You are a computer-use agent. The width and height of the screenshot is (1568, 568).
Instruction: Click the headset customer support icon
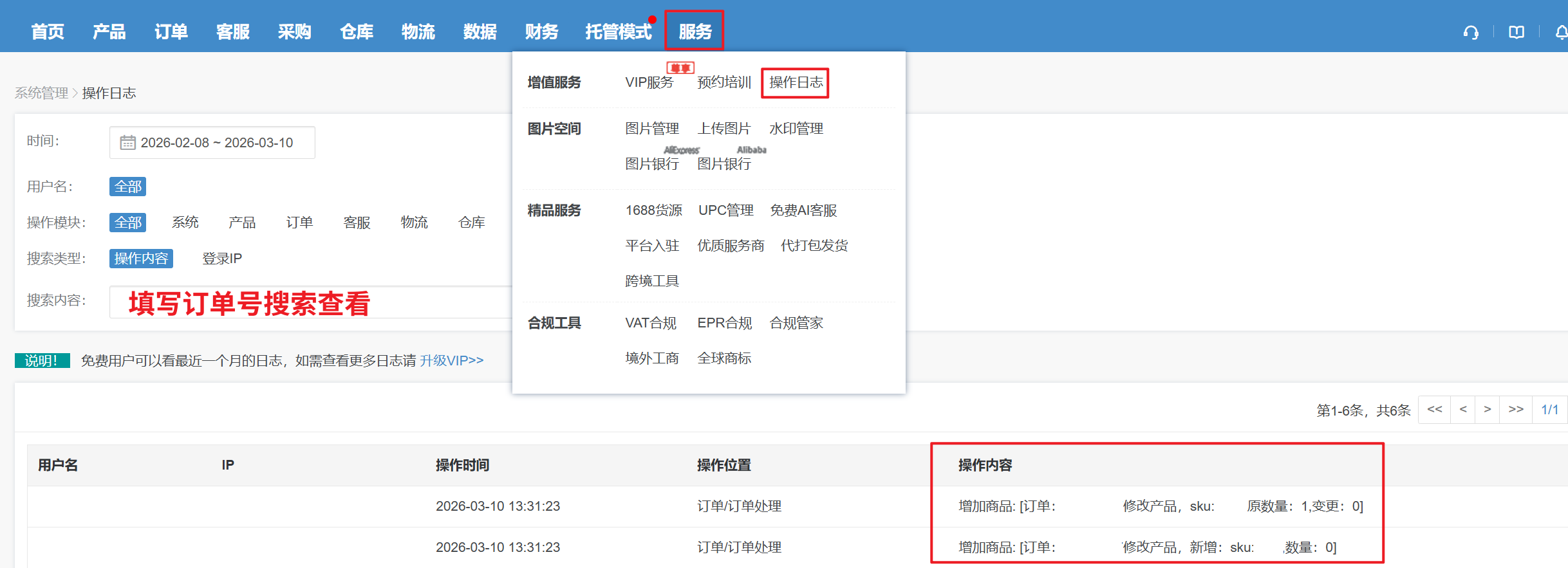1471,32
